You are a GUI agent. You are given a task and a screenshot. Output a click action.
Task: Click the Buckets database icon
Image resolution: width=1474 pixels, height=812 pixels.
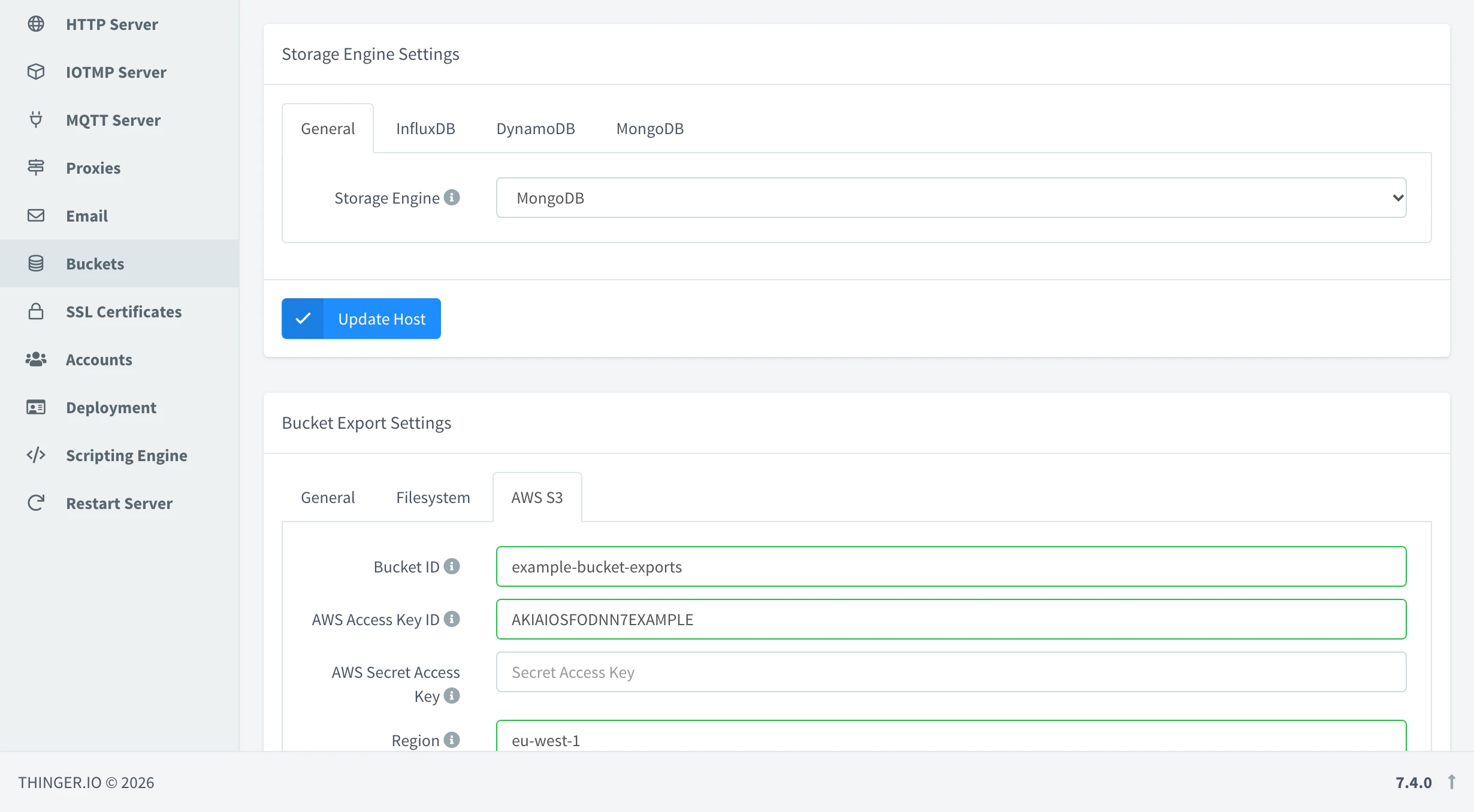tap(36, 263)
